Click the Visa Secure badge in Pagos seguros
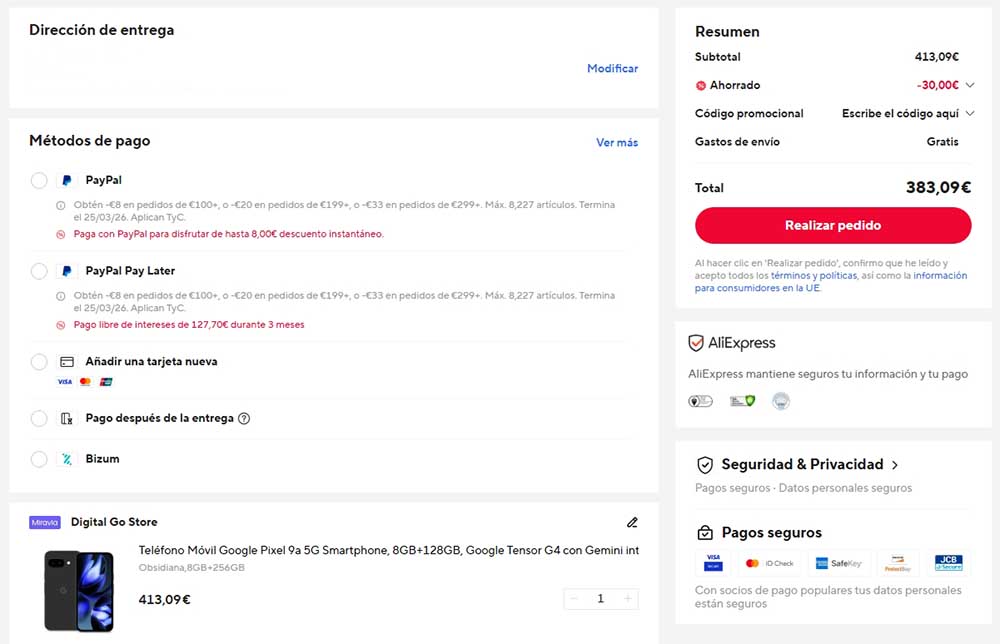Viewport: 1000px width, 644px height. point(712,562)
